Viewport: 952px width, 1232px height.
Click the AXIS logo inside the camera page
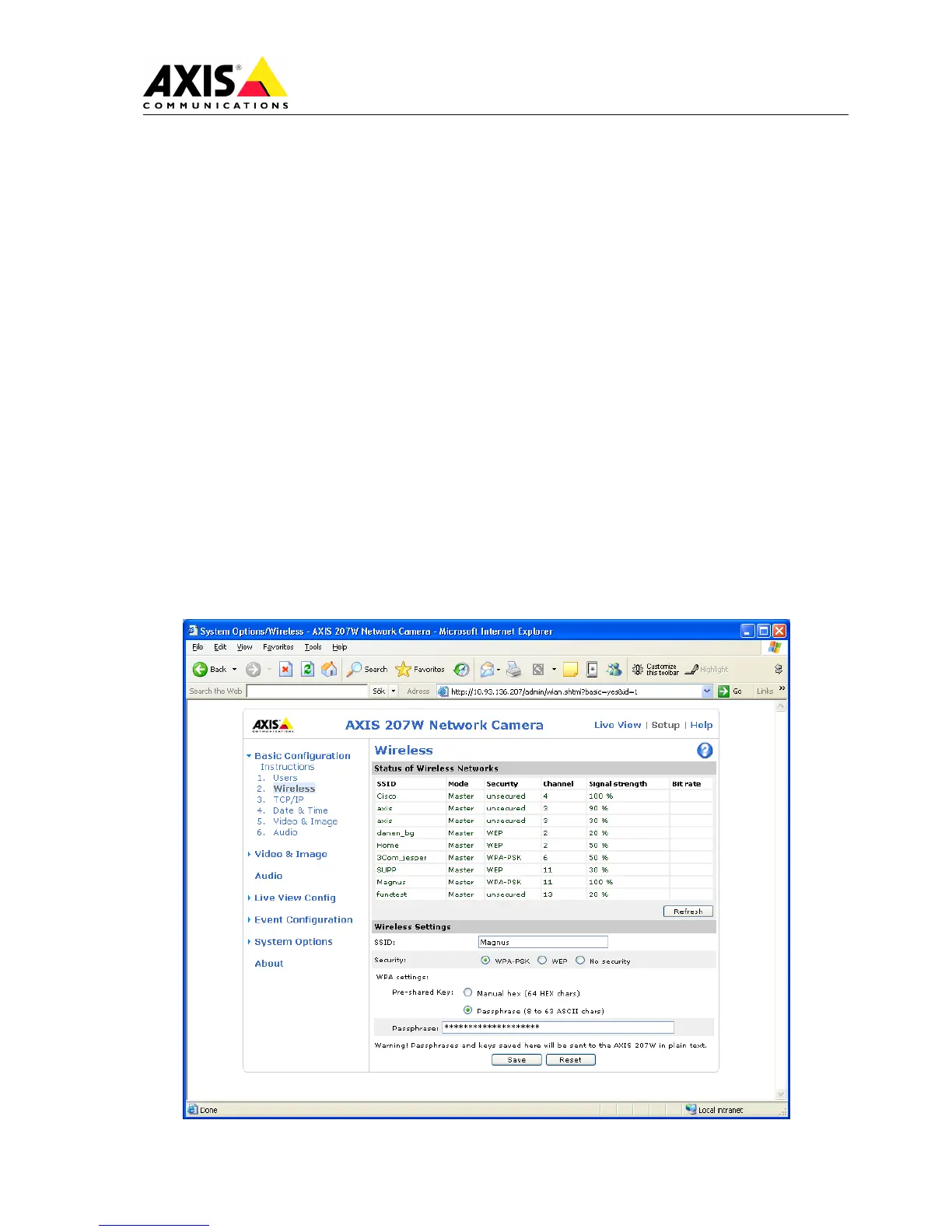[273, 726]
